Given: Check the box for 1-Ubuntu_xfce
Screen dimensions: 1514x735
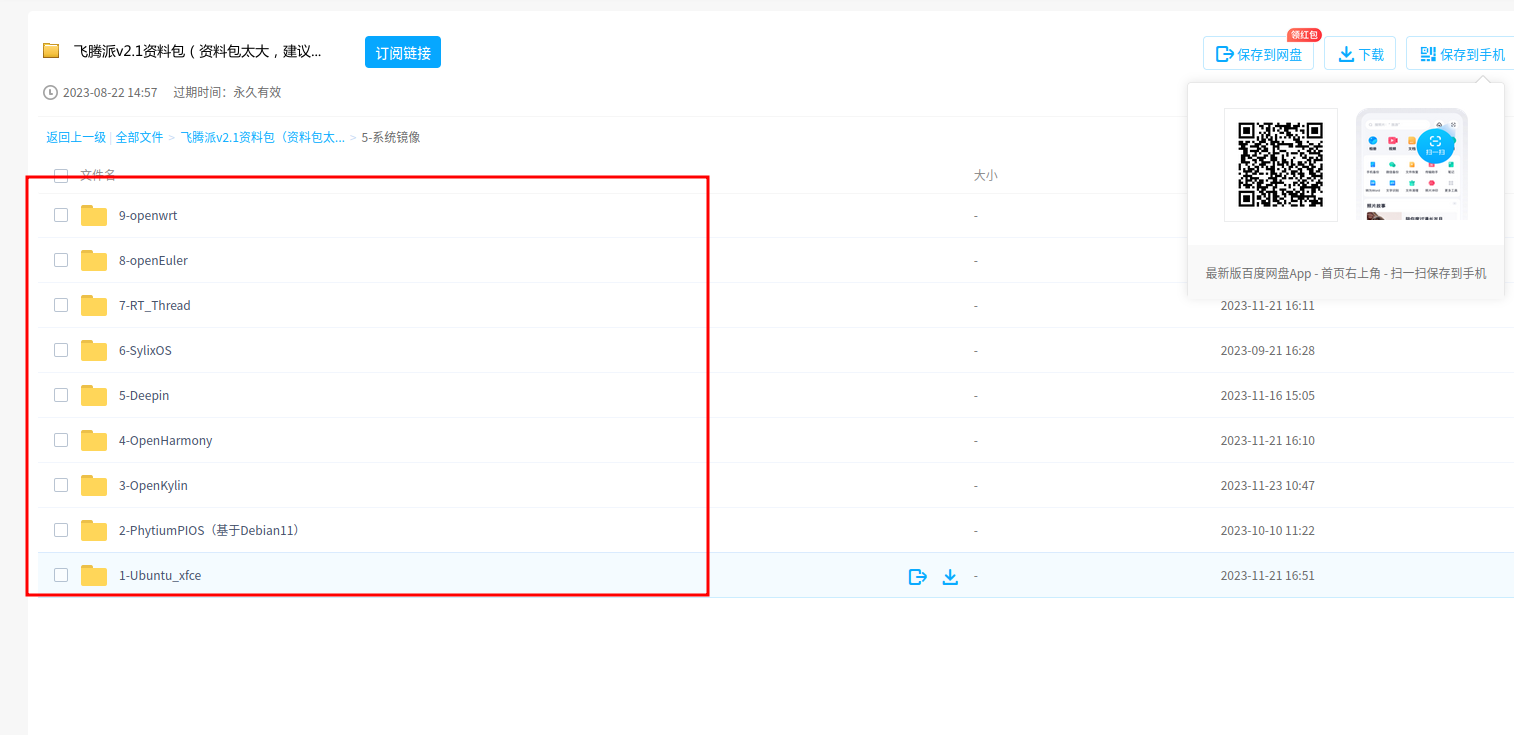Looking at the screenshot, I should (x=61, y=575).
